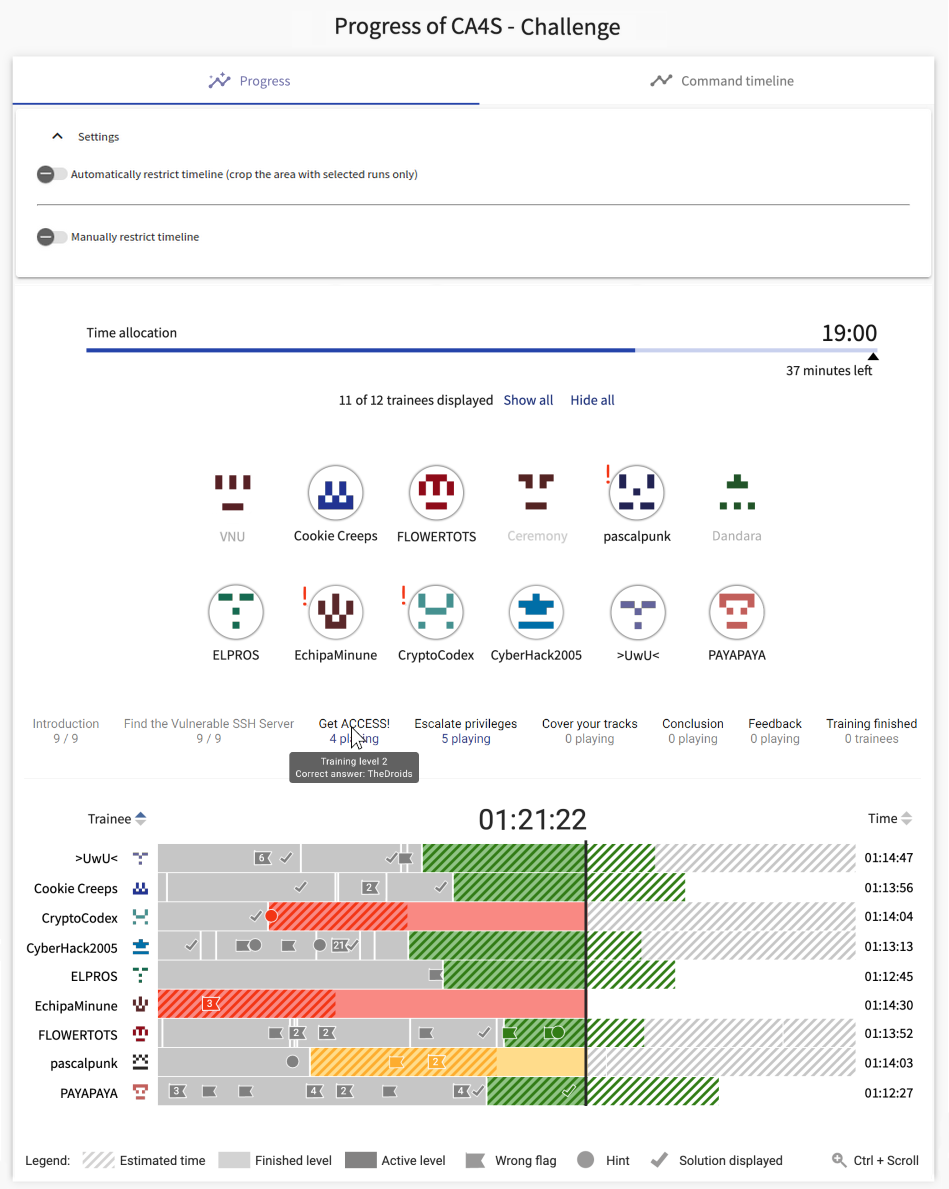
Task: Click the Cookie Creeps trainee avatar
Action: [335, 493]
